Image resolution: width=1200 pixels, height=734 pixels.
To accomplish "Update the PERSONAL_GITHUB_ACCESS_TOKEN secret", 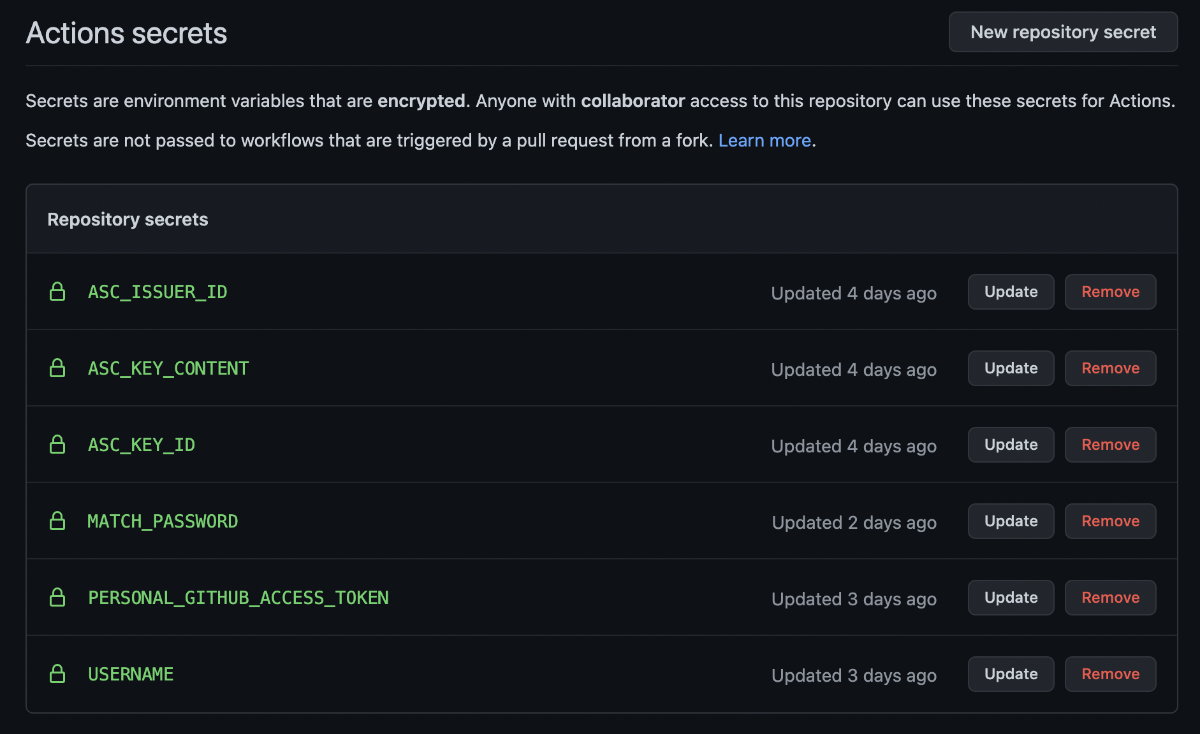I will (1011, 598).
